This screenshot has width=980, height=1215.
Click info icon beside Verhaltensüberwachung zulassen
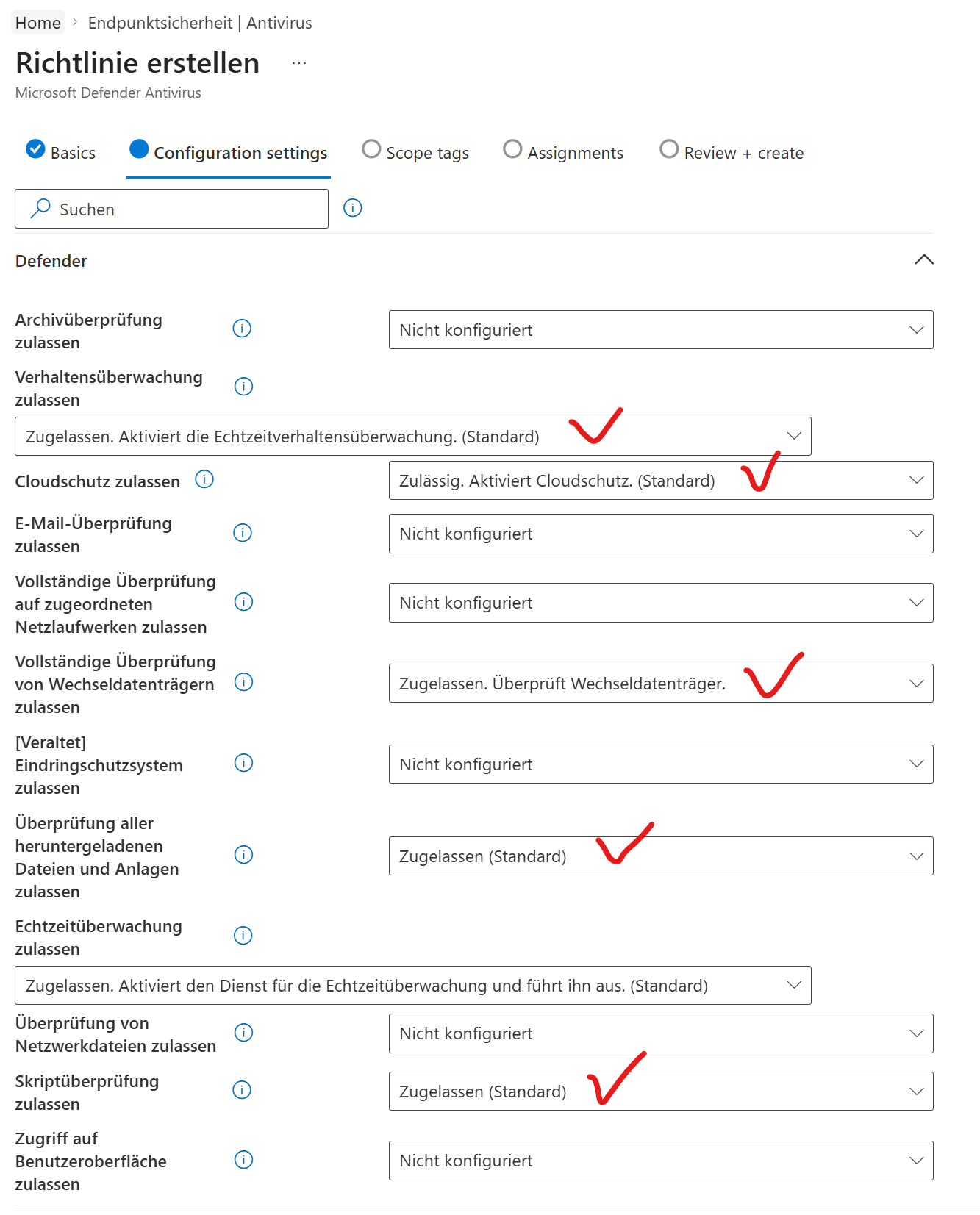pos(243,386)
